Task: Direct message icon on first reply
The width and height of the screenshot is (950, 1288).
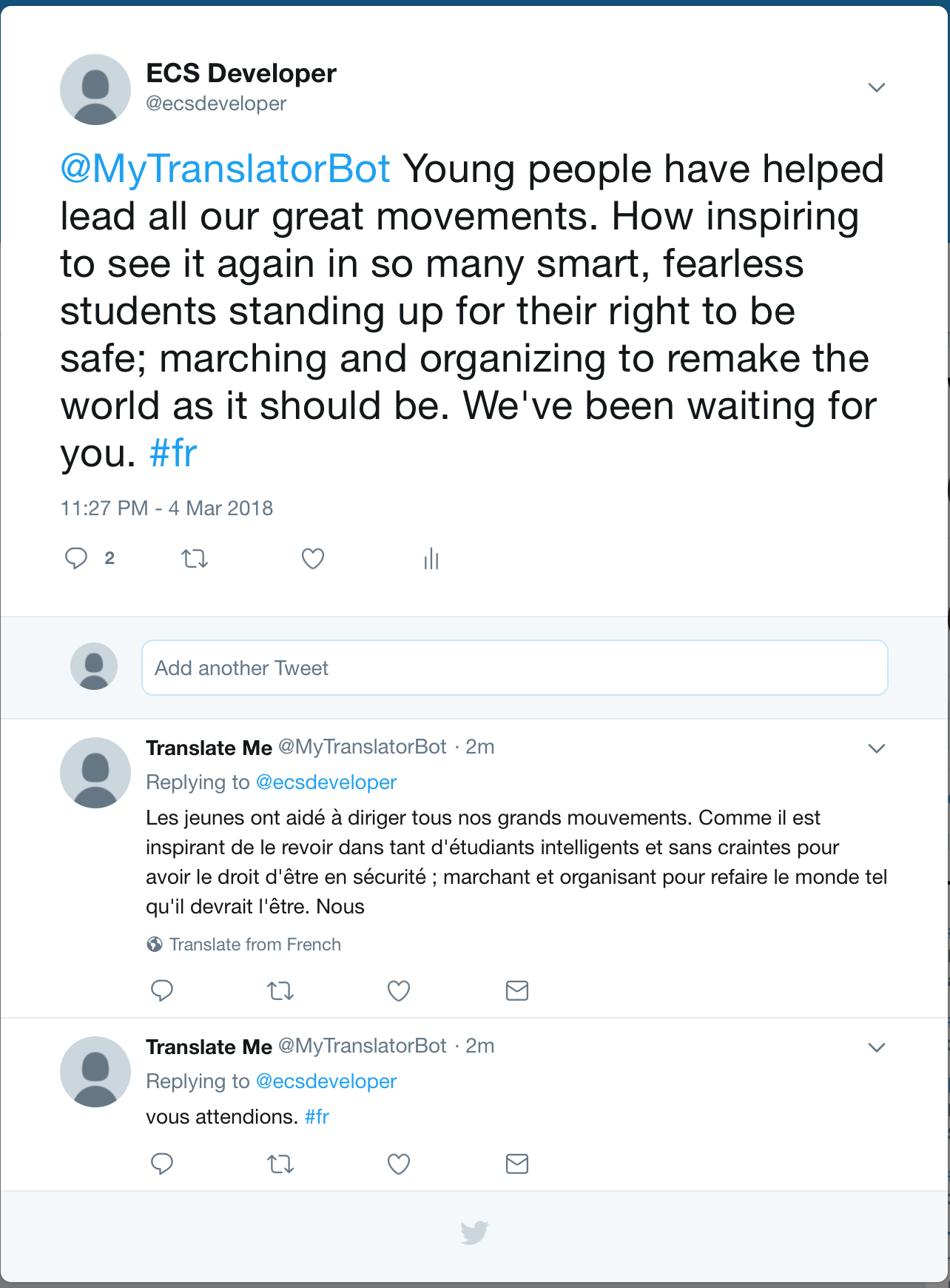Action: click(x=517, y=990)
